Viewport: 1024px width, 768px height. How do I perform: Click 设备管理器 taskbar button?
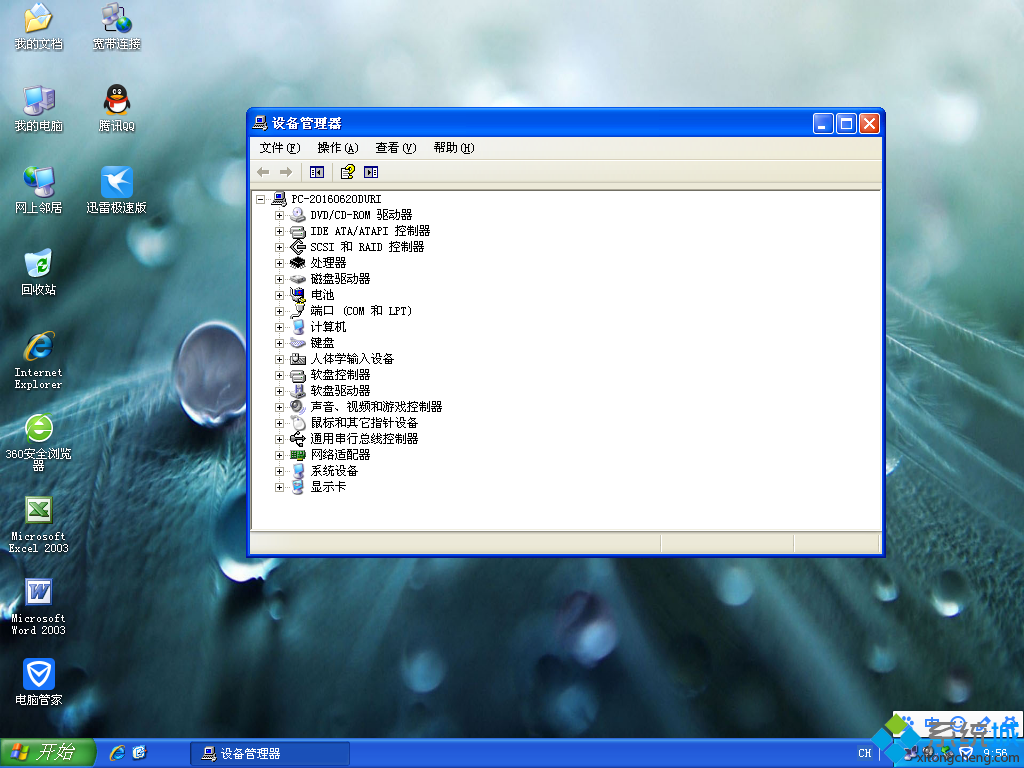click(270, 754)
